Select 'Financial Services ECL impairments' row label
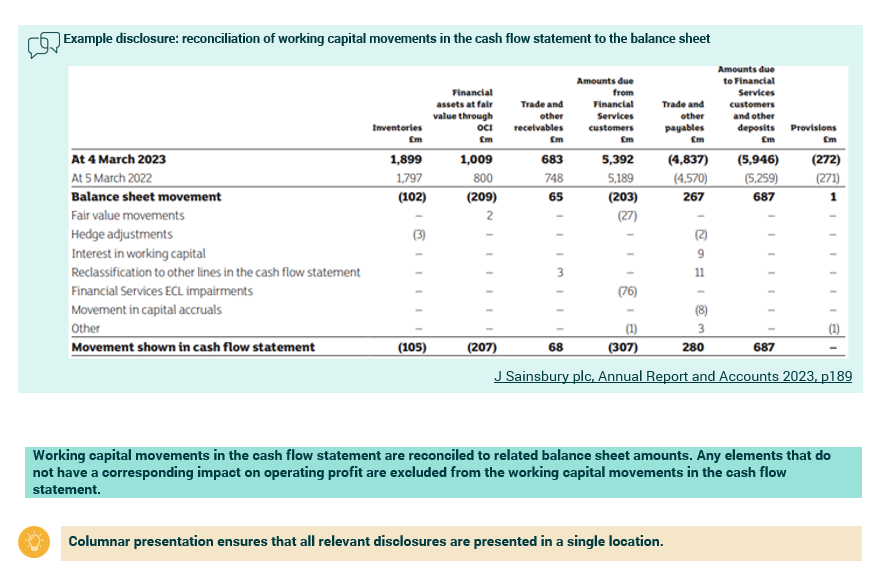Viewport: 892px width, 582px height. pyautogui.click(x=162, y=291)
